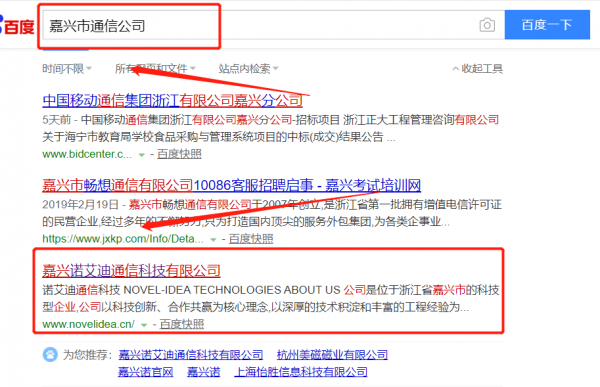Open 嘉兴诺艾迪通信科技有限公司 result title
This screenshot has height=387, width=600.
click(x=131, y=271)
